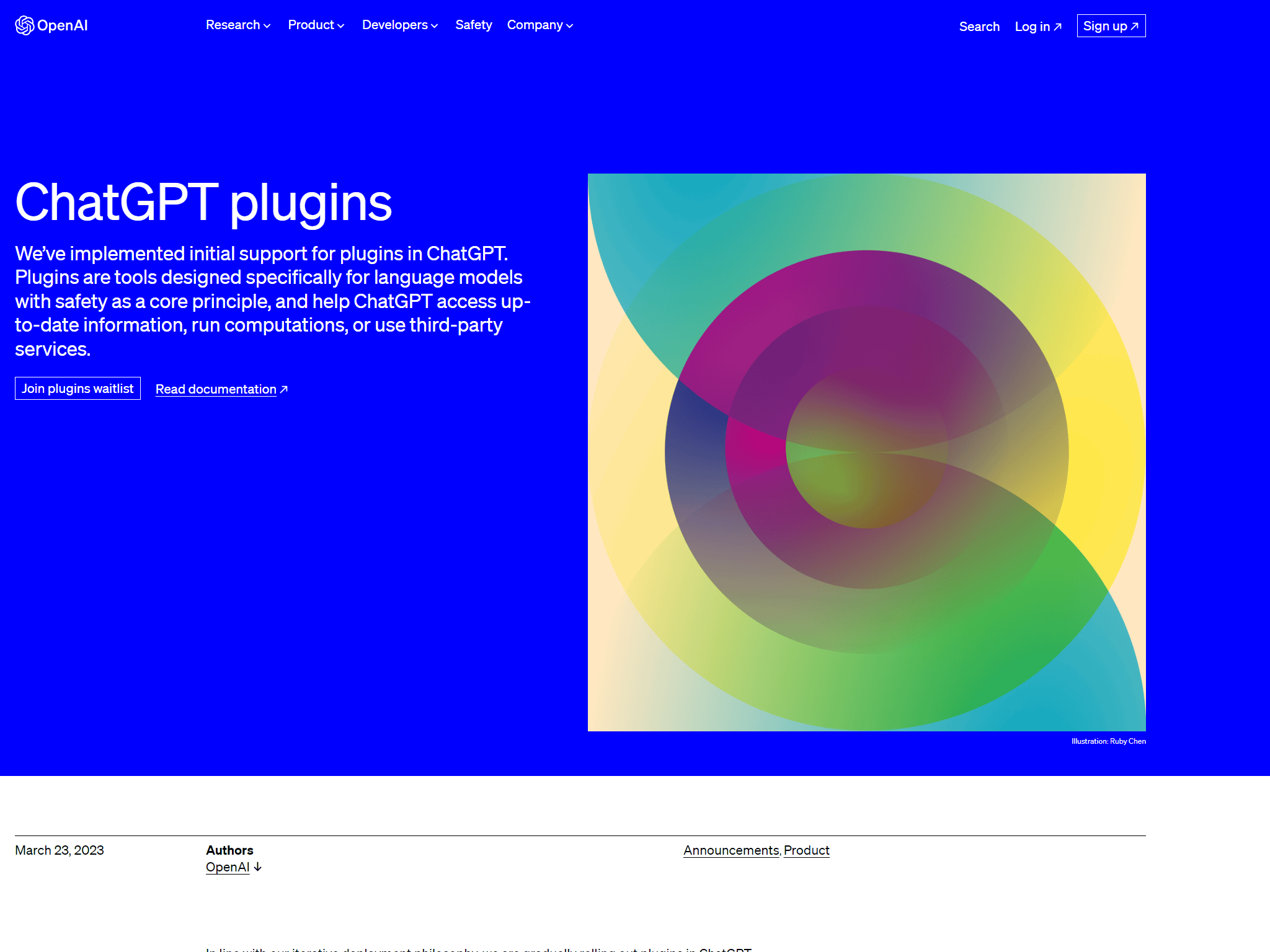This screenshot has width=1270, height=952.
Task: Open the Log in link
Action: tap(1038, 27)
